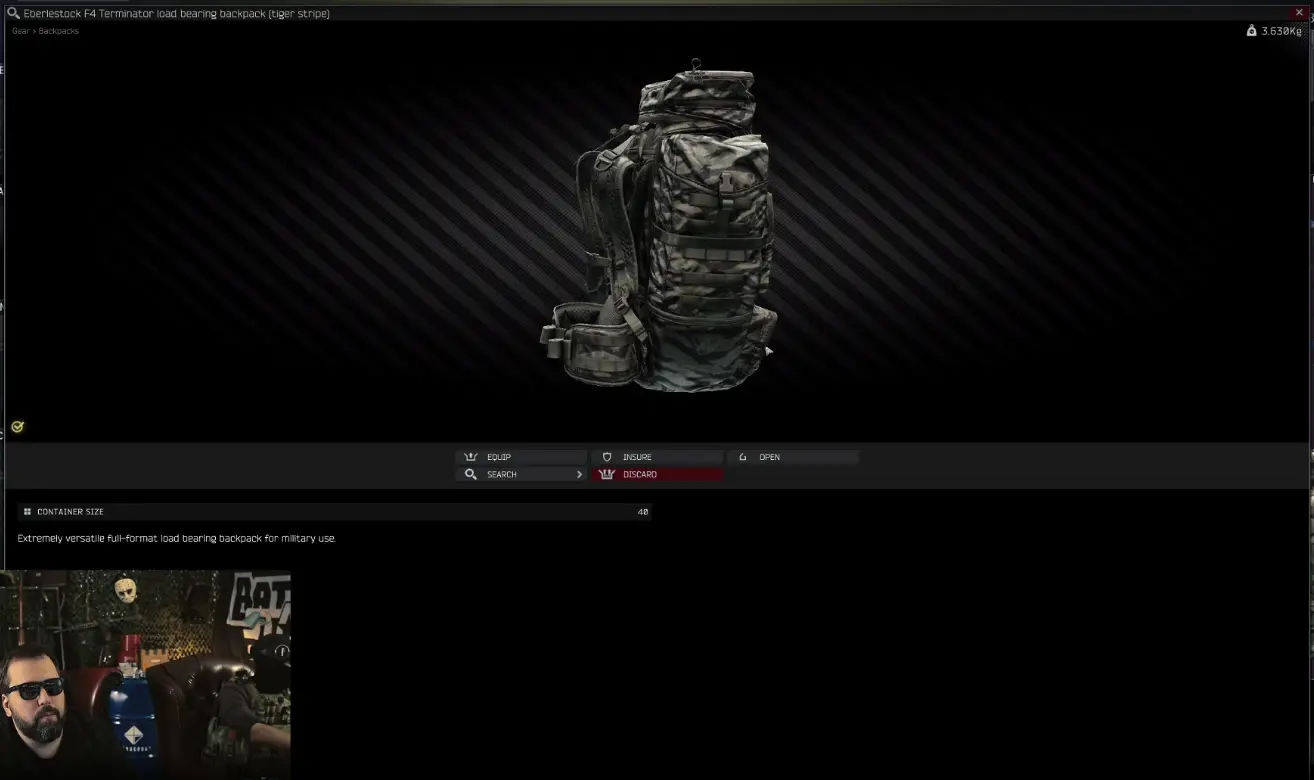Screen dimensions: 1314x780
Task: Click the Equip button
Action: click(x=521, y=457)
